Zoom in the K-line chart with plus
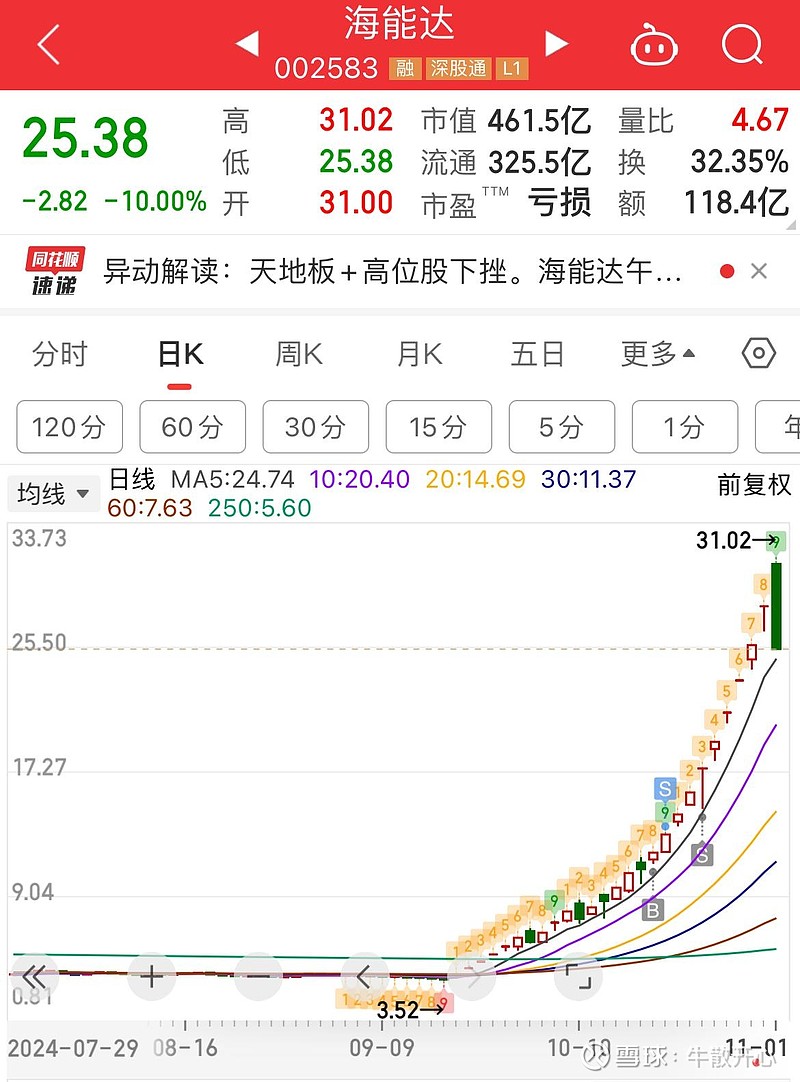This screenshot has height=1082, width=800. click(x=151, y=976)
